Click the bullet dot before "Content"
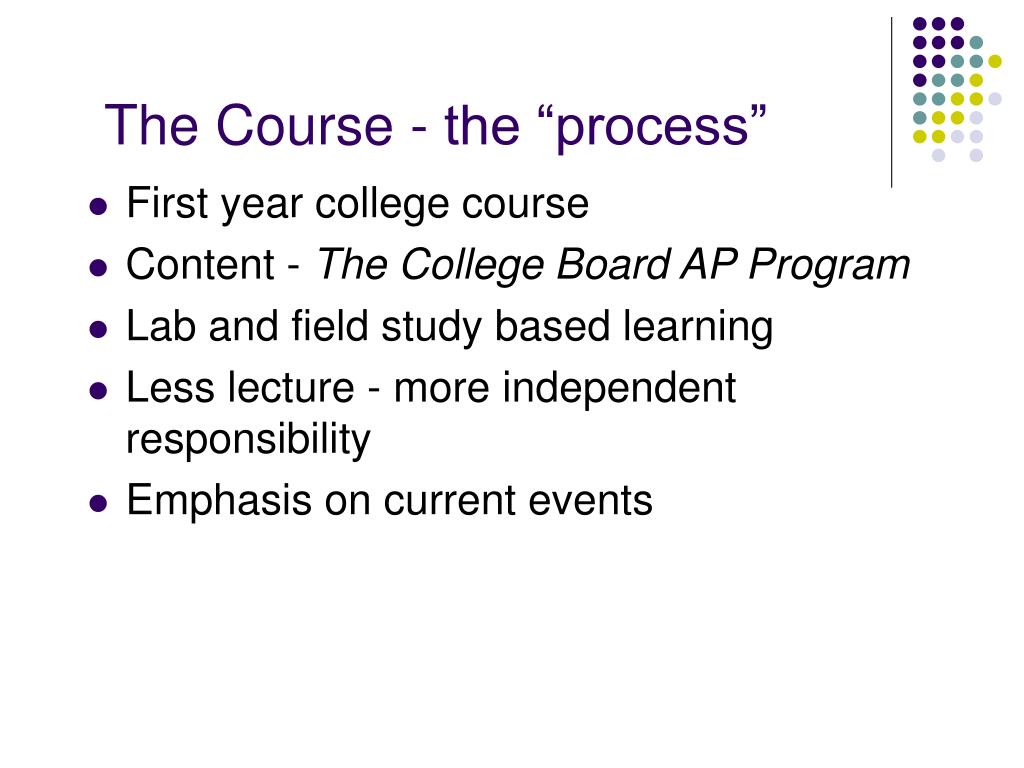Screen dimensions: 1024x768 click(98, 268)
